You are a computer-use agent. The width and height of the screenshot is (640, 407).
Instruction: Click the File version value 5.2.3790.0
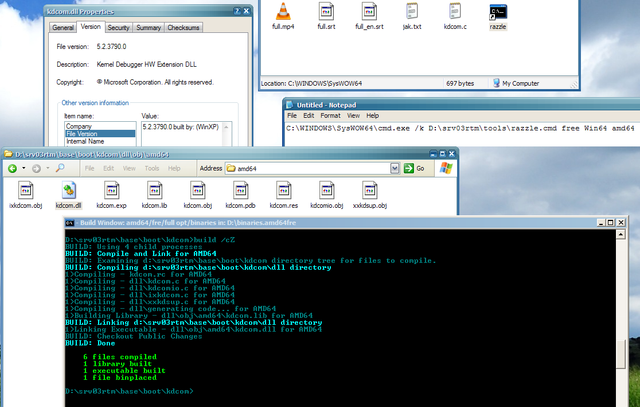(111, 47)
